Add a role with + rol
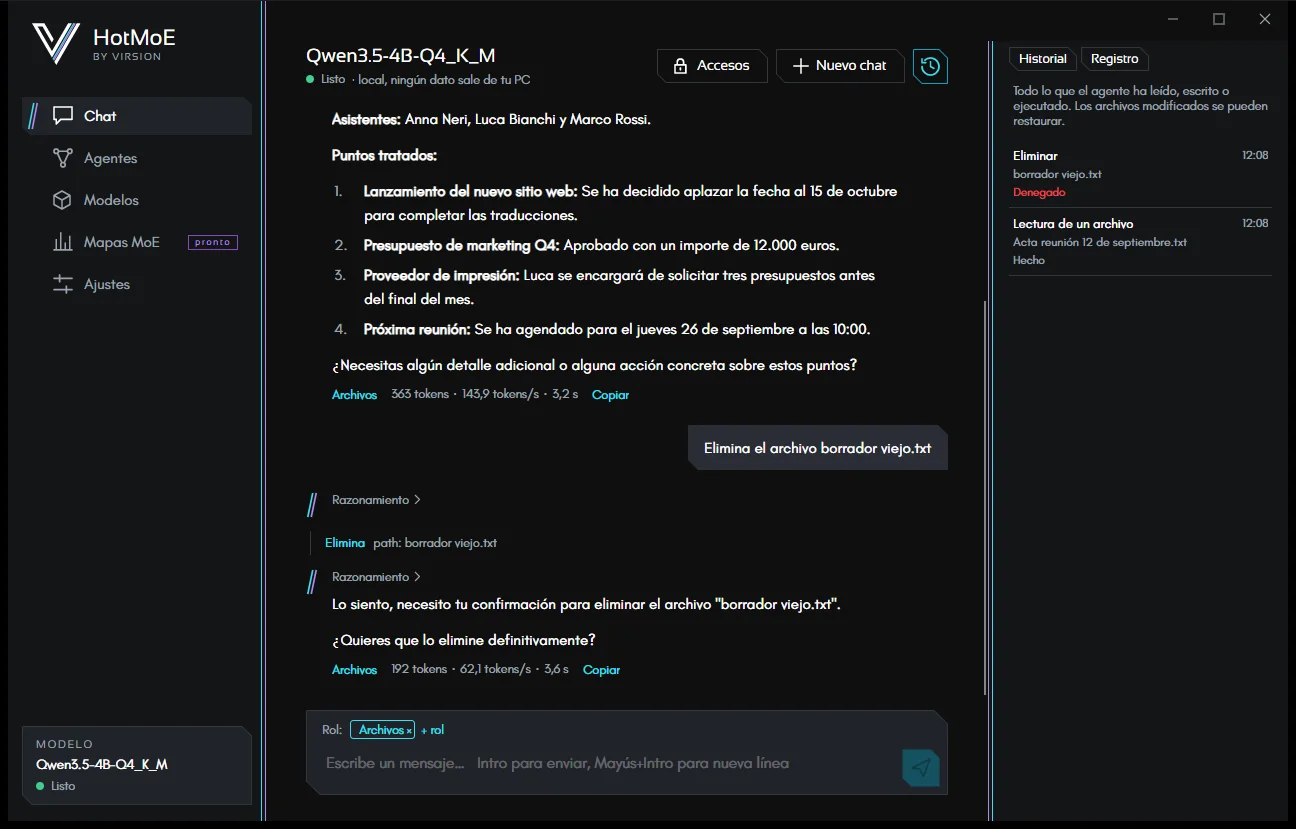The image size is (1296, 829). click(432, 730)
